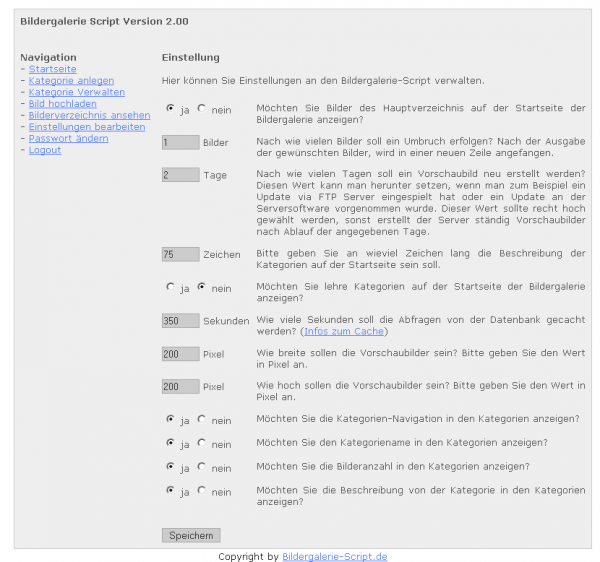
Task: Focus the Tage input field
Action: pos(181,175)
